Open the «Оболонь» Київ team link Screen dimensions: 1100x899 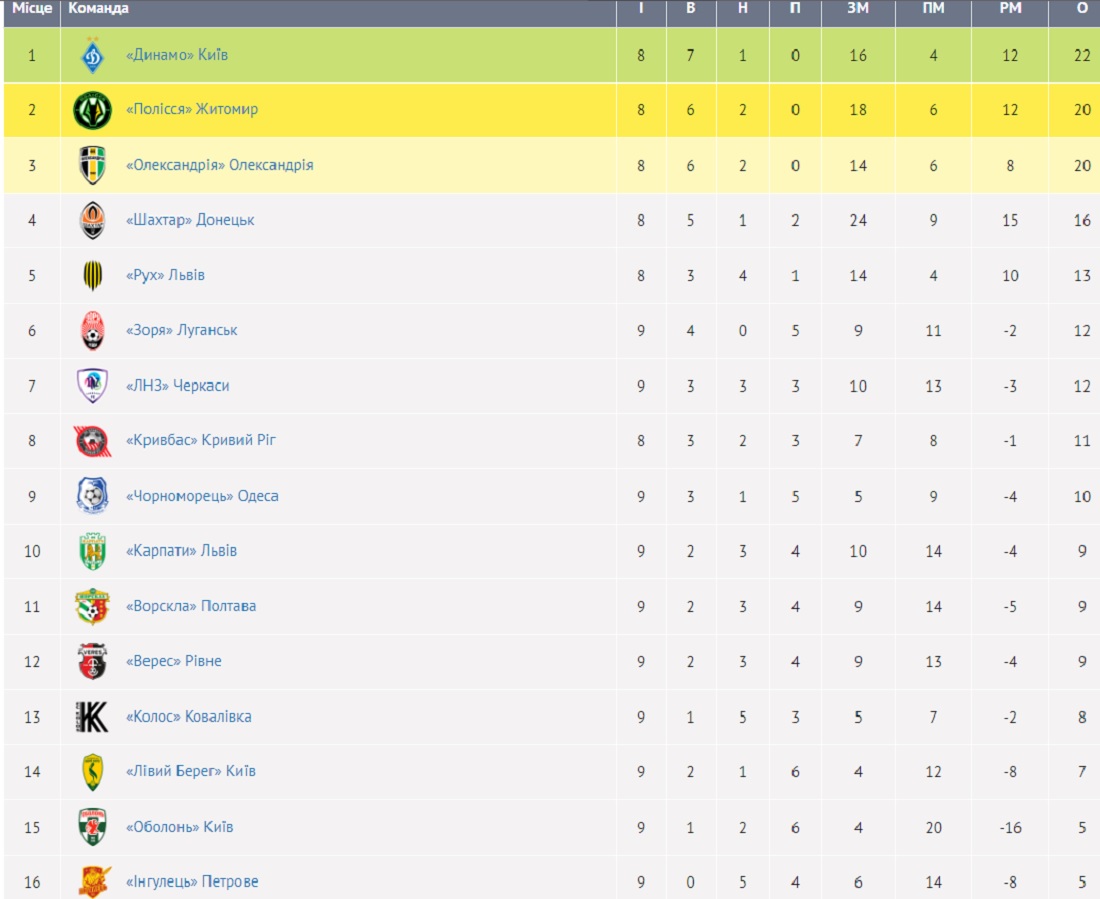180,827
